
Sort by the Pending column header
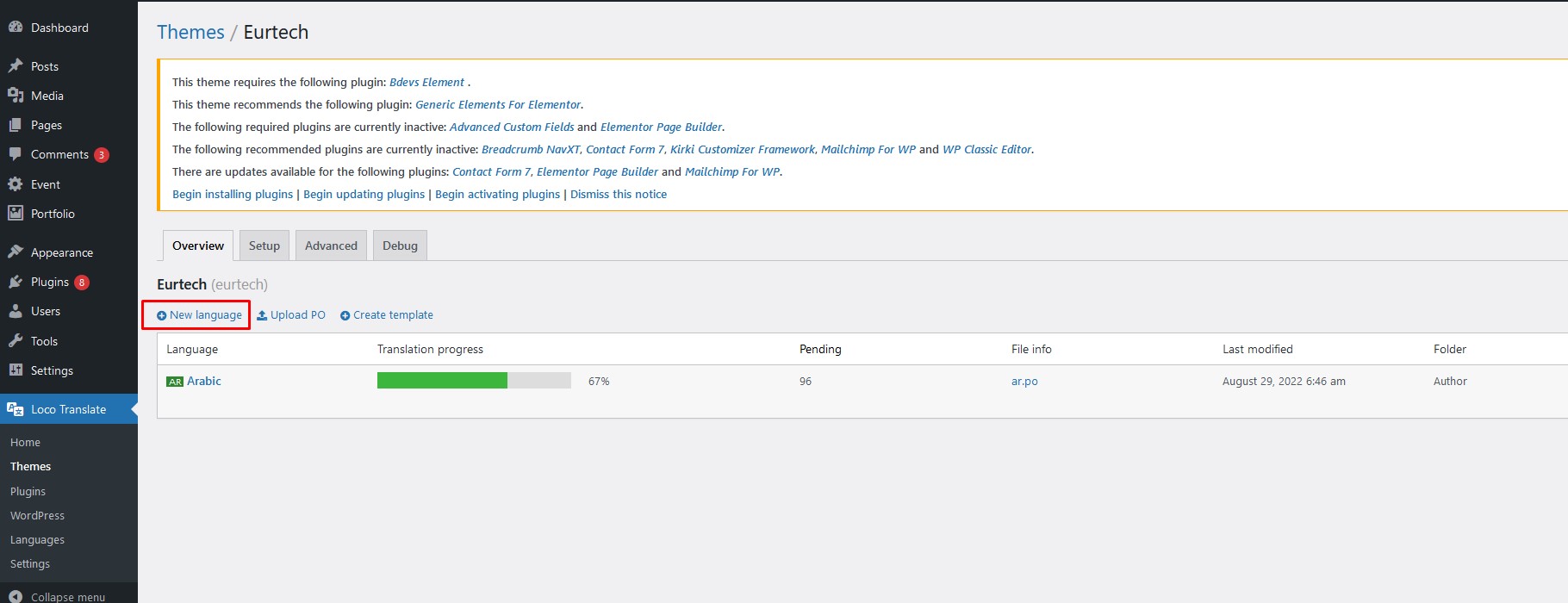pyautogui.click(x=820, y=349)
